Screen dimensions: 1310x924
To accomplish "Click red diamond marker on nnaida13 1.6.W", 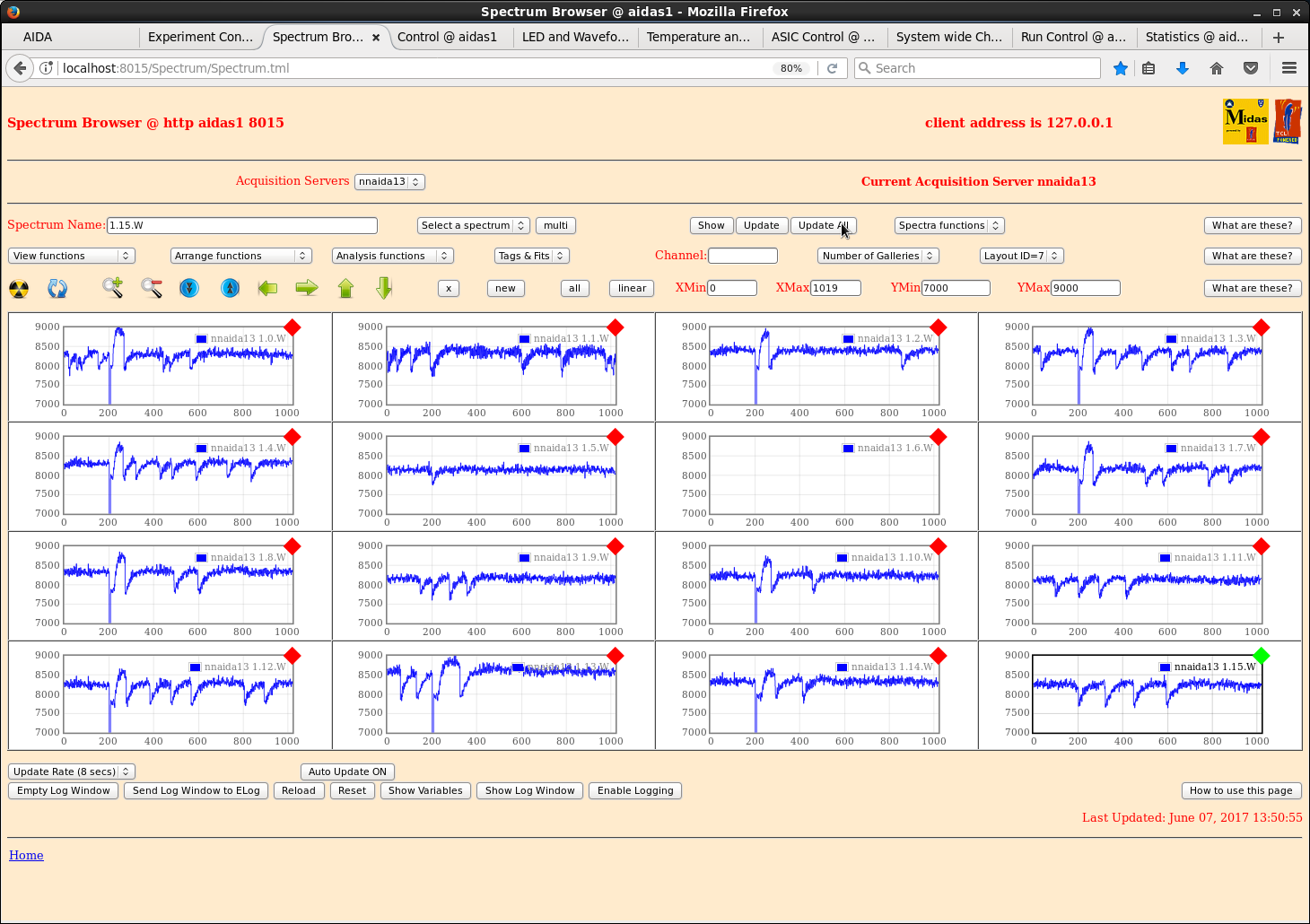I will pos(939,437).
